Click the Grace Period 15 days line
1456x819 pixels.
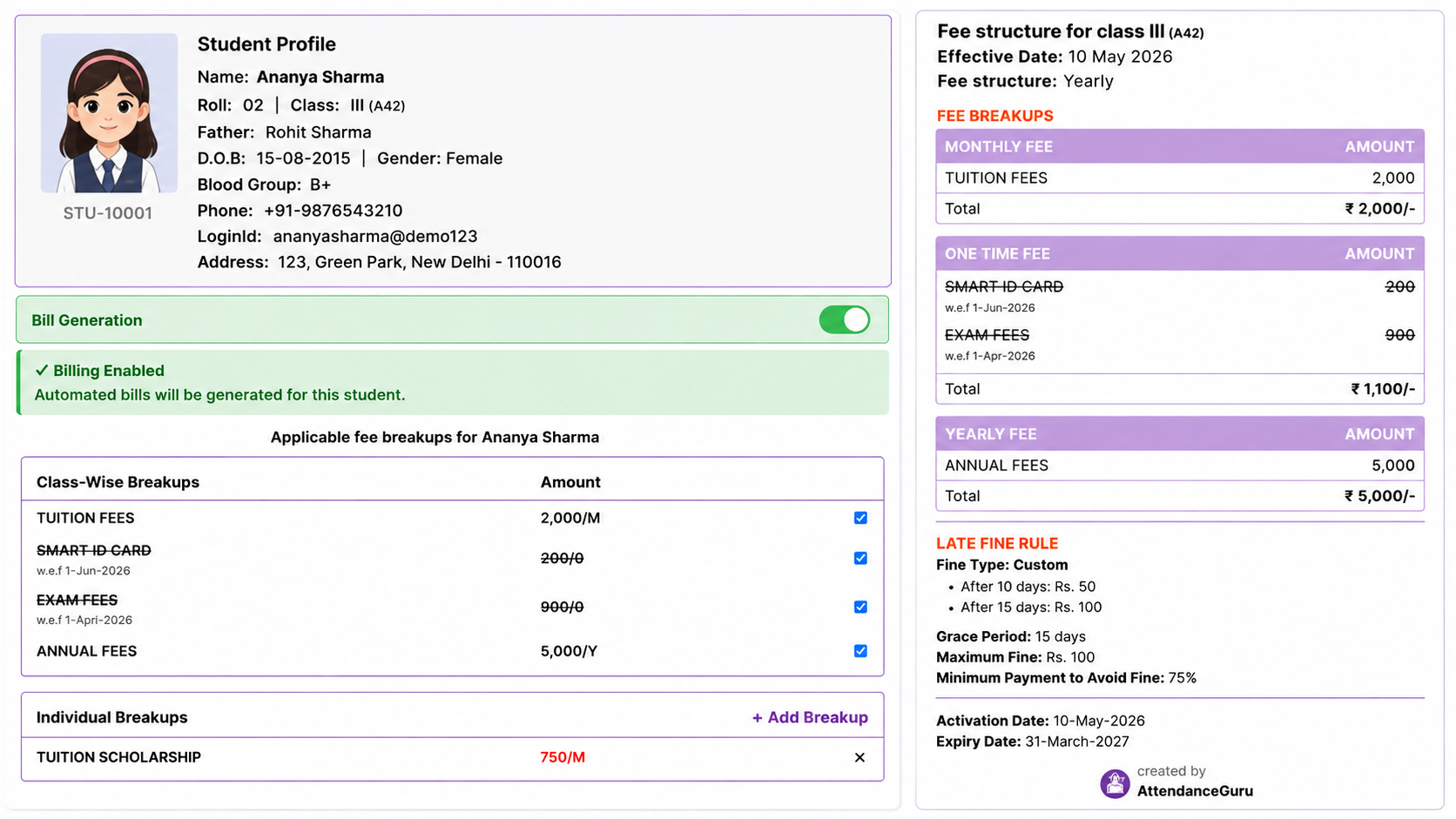(x=1011, y=636)
